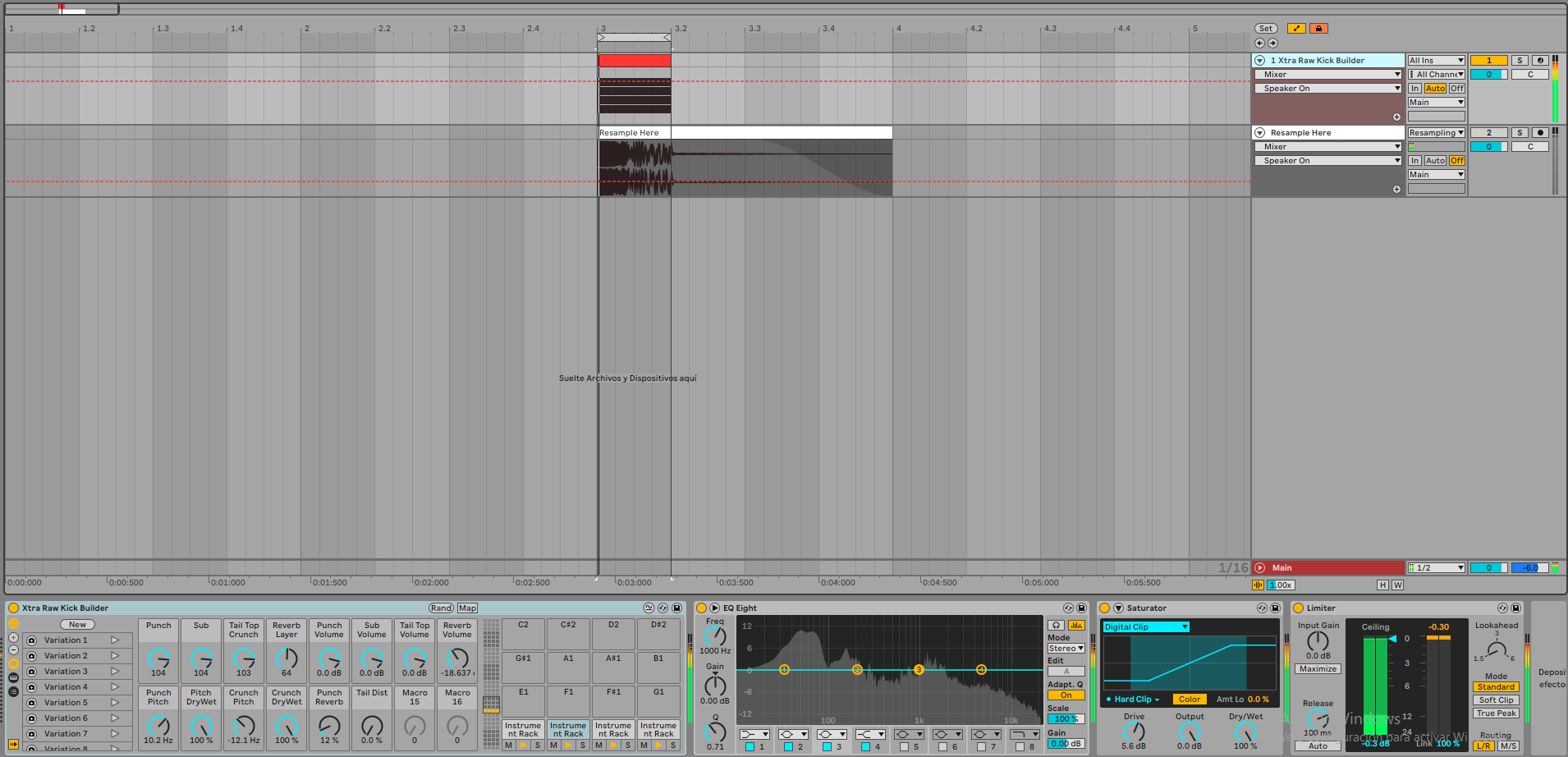Screen dimensions: 1568x757
Task: Select Limiter Soft Clip mode
Action: pyautogui.click(x=1496, y=700)
